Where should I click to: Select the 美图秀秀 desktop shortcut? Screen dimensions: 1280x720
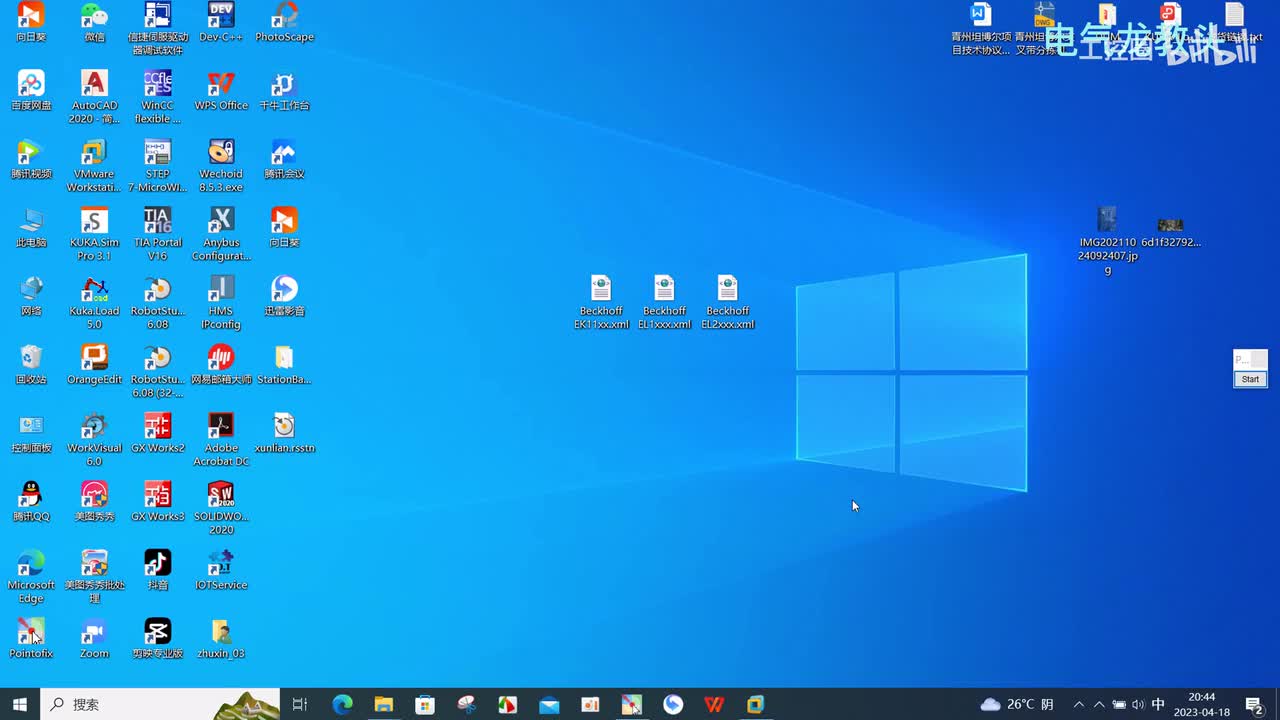click(x=94, y=502)
